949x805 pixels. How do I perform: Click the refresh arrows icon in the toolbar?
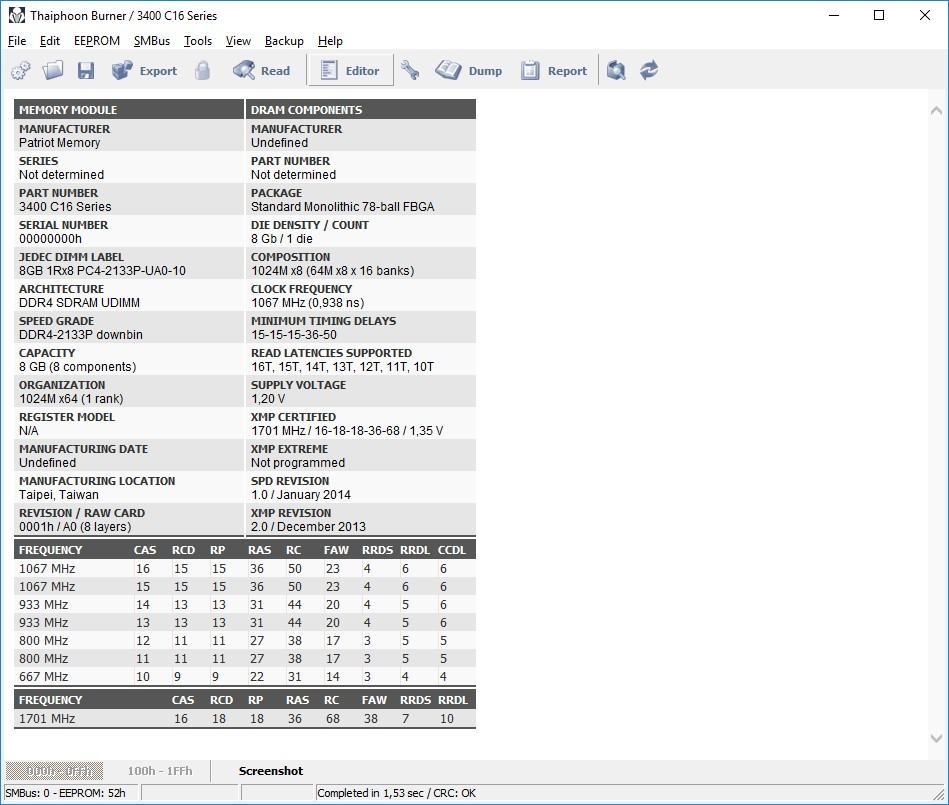(x=649, y=71)
